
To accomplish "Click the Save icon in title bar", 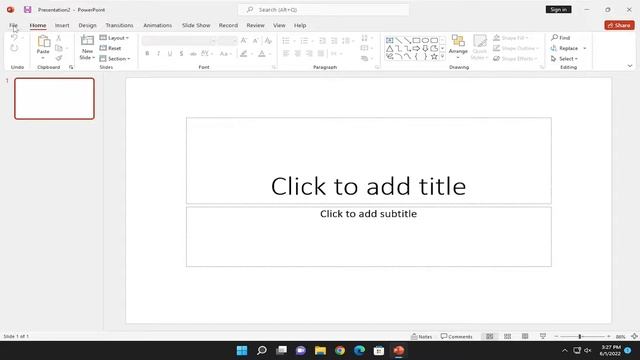I will [27, 9].
